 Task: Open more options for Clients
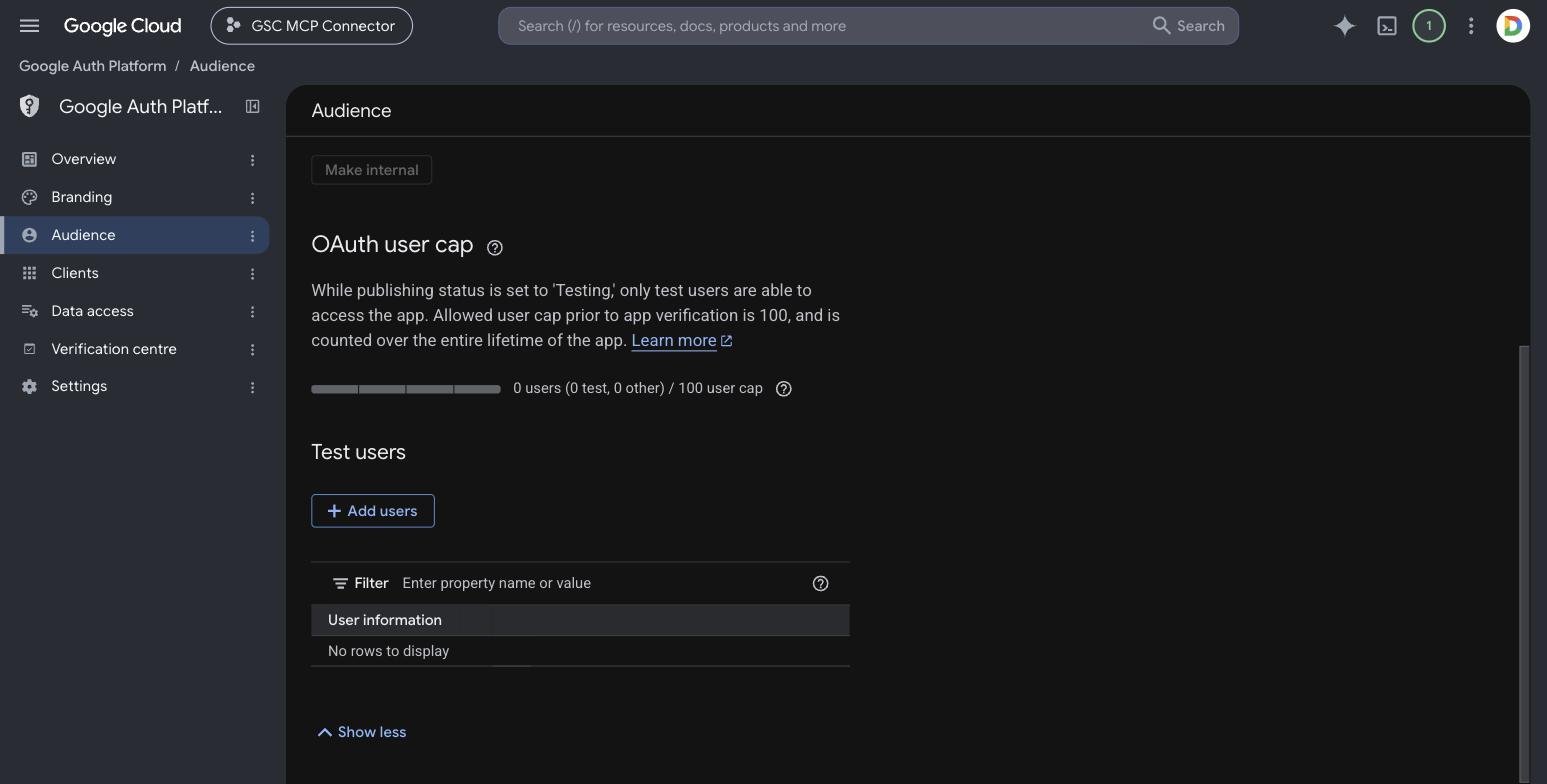tap(252, 274)
